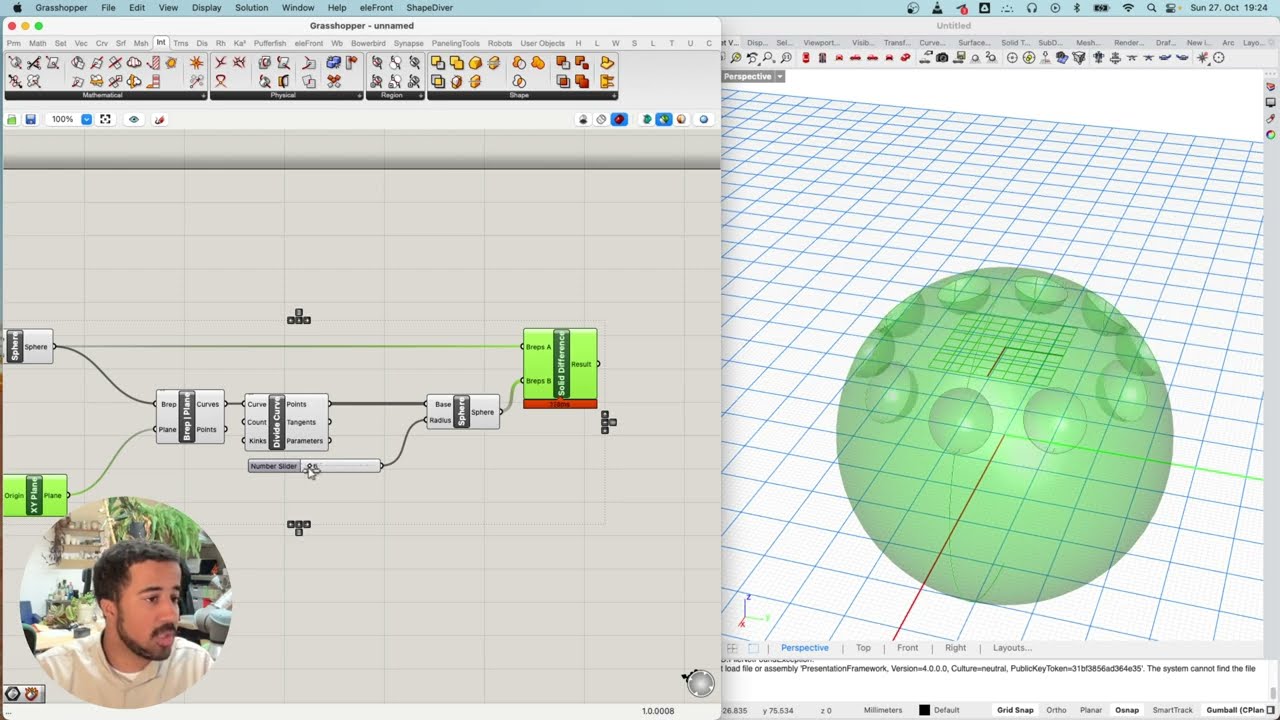Image resolution: width=1280 pixels, height=720 pixels.
Task: Open the Render... toolbar tab in Rhino
Action: (x=1129, y=43)
